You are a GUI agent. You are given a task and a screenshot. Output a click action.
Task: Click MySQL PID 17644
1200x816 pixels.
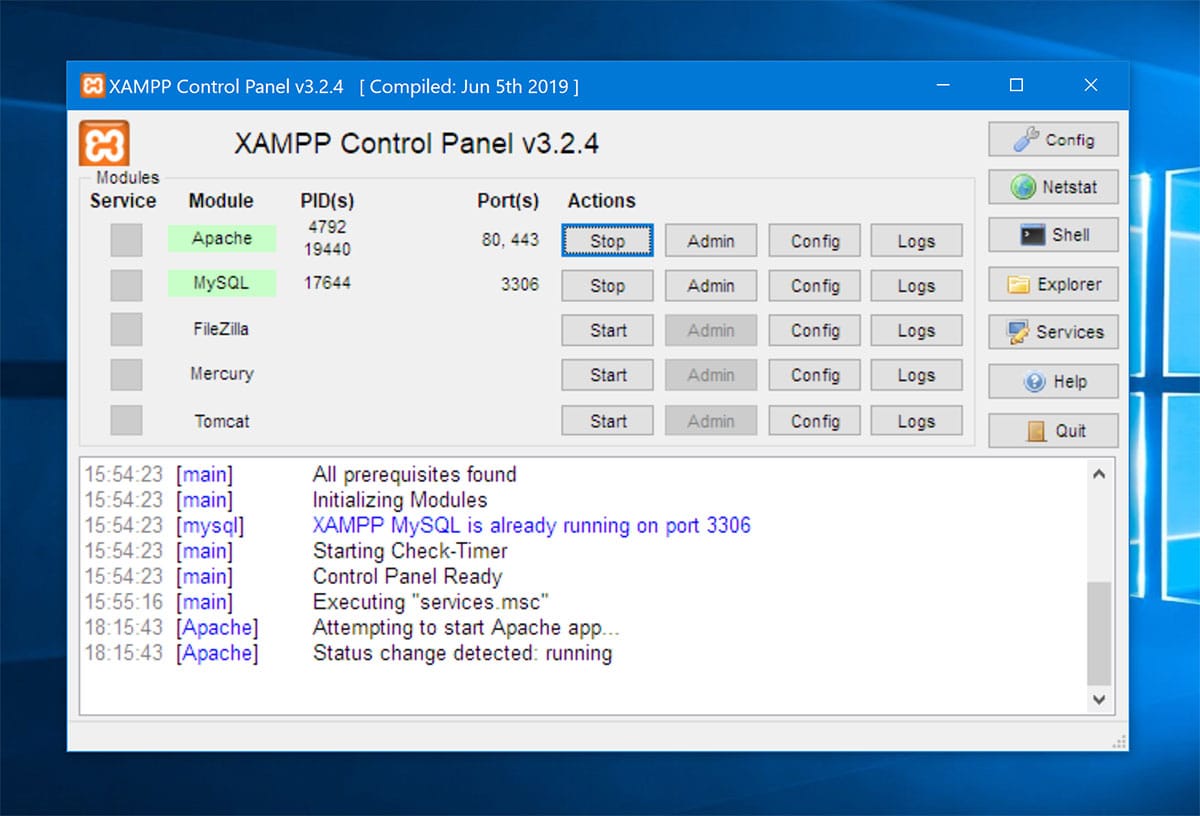coord(327,283)
